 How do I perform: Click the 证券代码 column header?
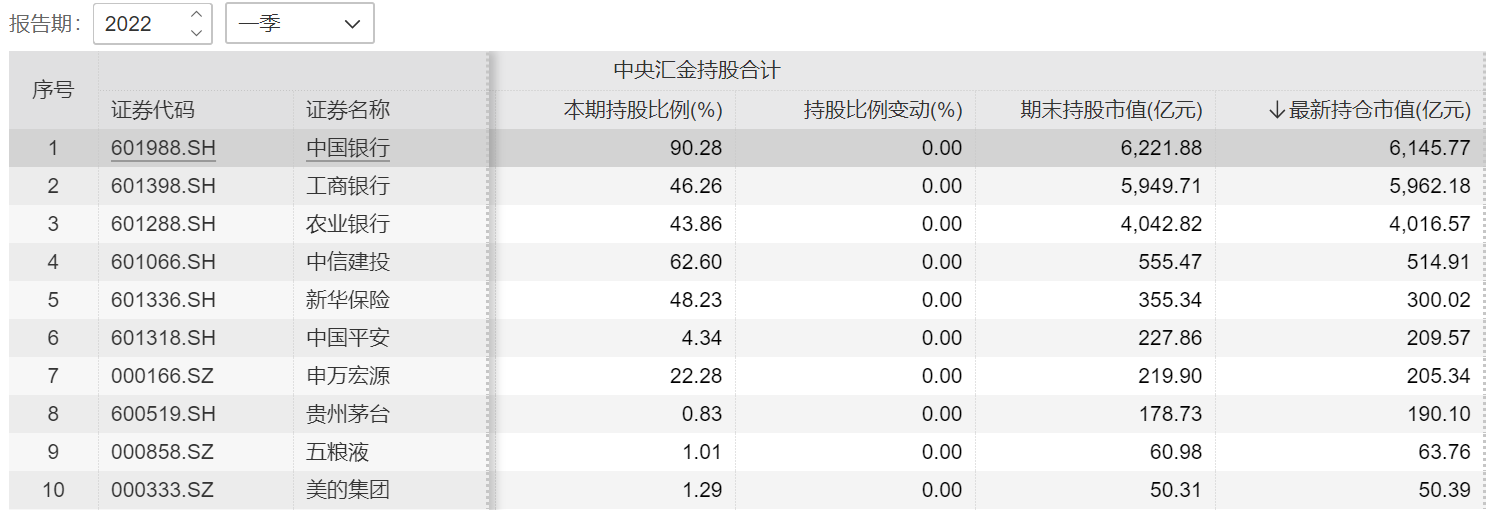[152, 110]
